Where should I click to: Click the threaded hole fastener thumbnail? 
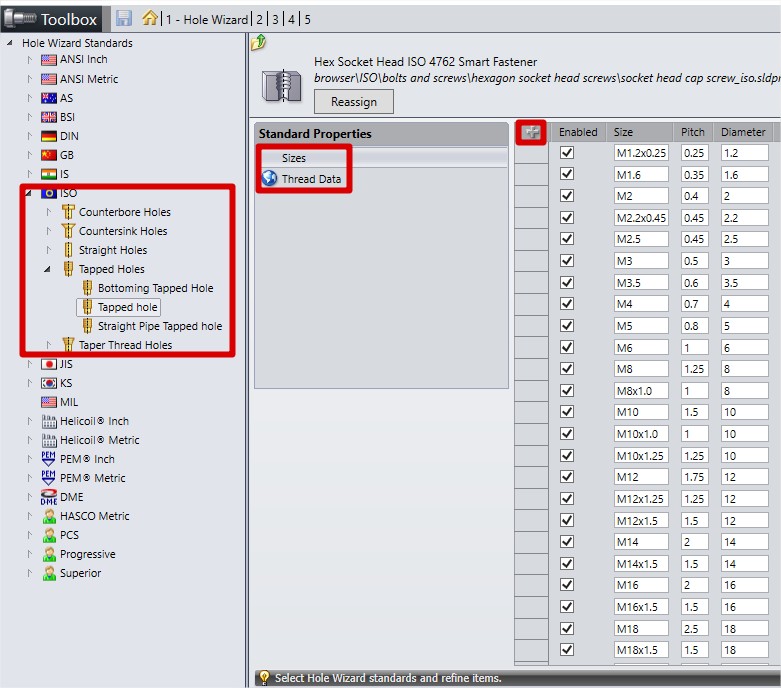(x=287, y=86)
